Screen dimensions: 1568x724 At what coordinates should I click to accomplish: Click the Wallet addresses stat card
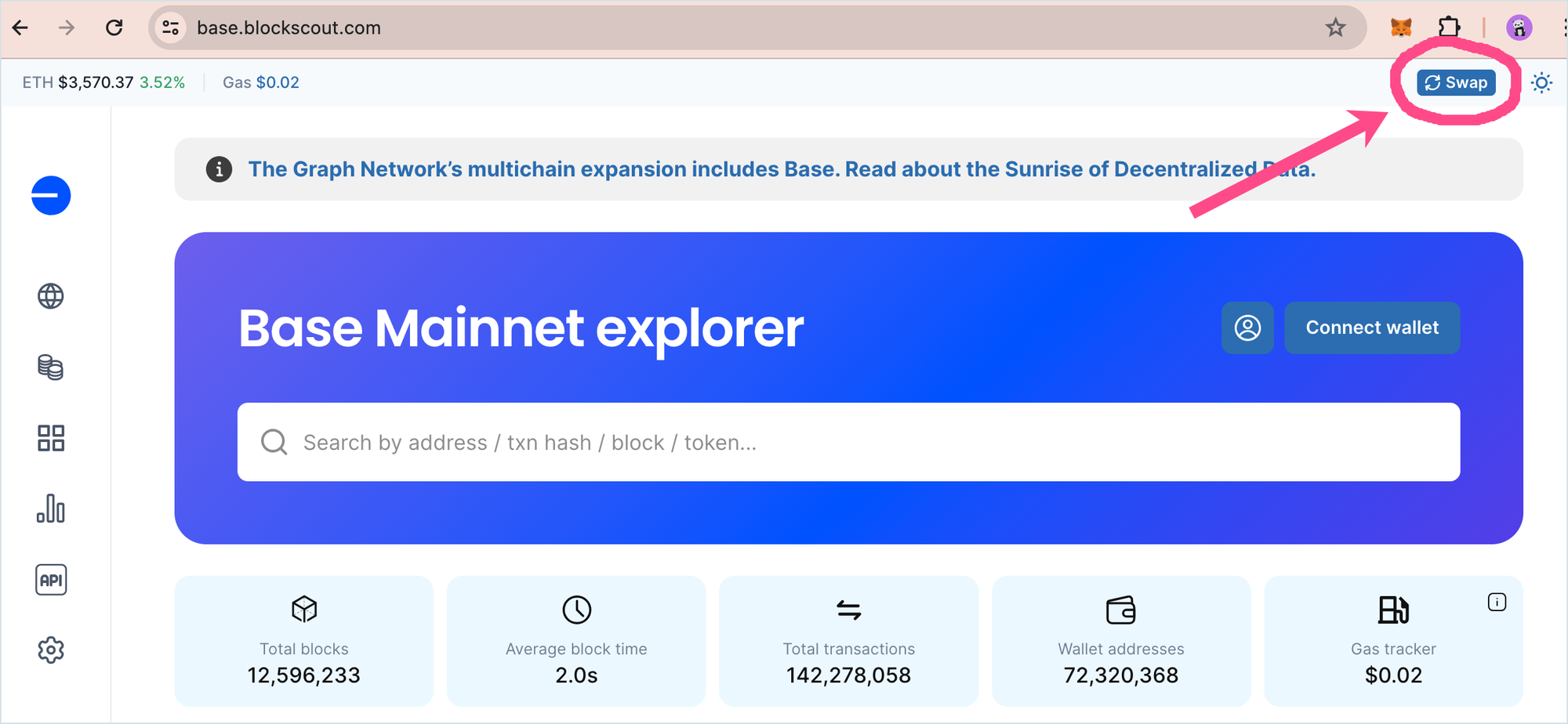[1121, 641]
